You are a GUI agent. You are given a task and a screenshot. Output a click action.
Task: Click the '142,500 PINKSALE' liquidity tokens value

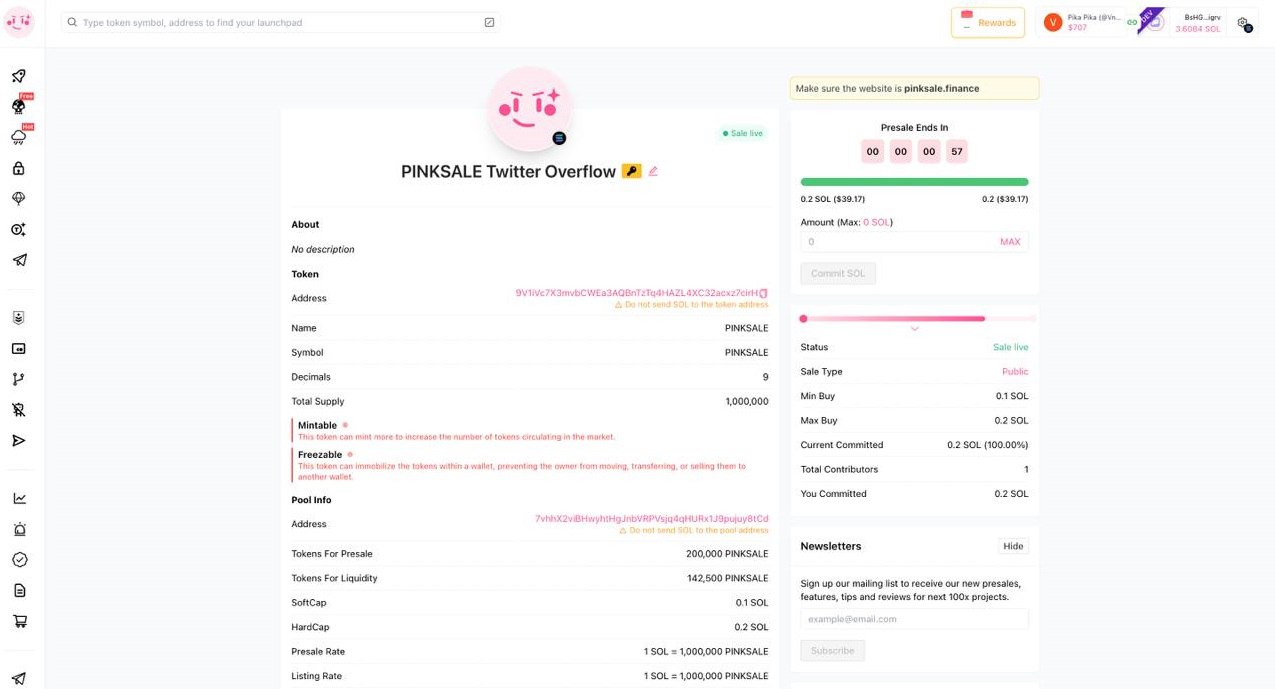[726, 578]
